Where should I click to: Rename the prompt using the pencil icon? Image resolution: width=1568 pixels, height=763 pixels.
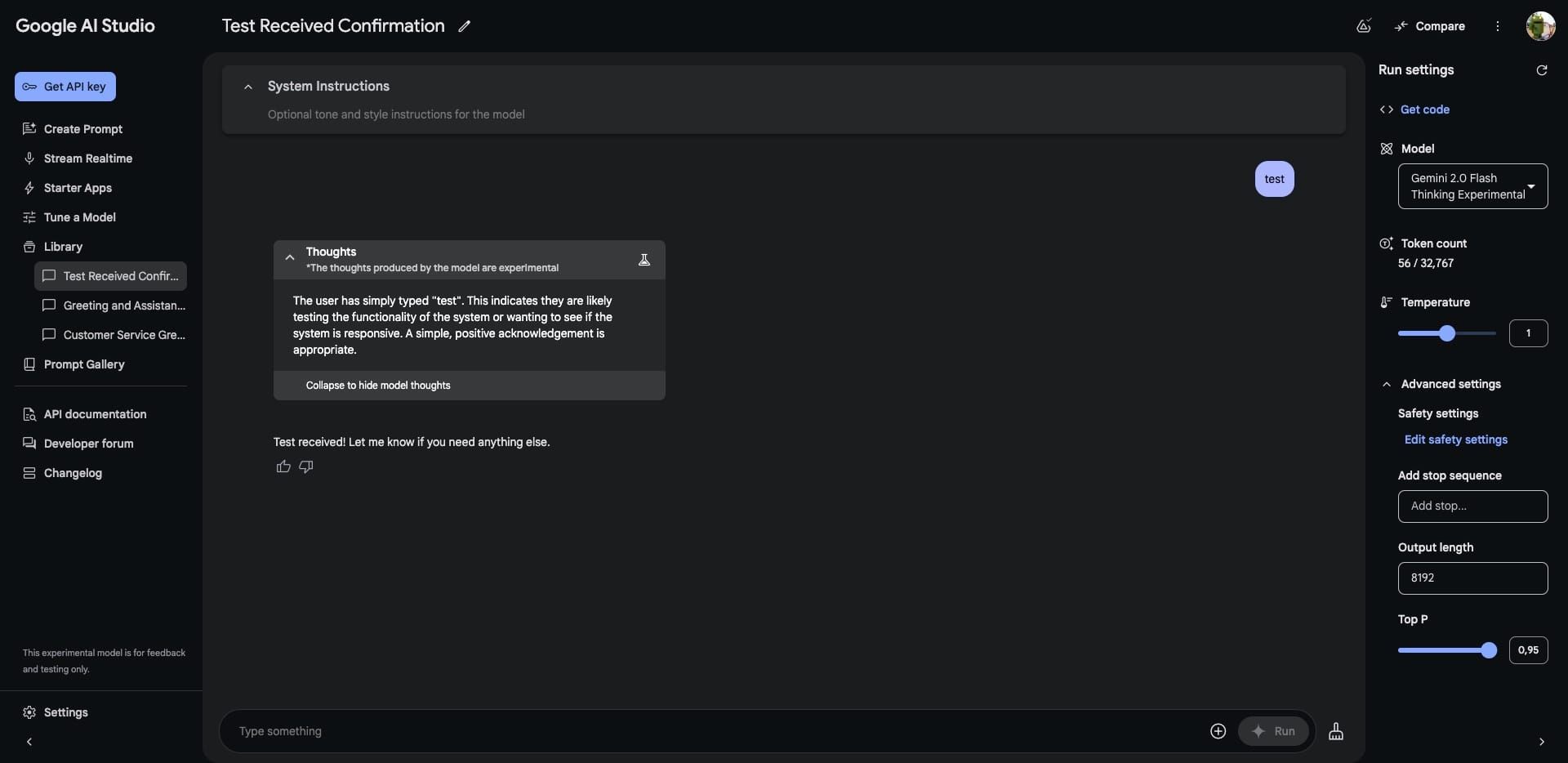[465, 25]
